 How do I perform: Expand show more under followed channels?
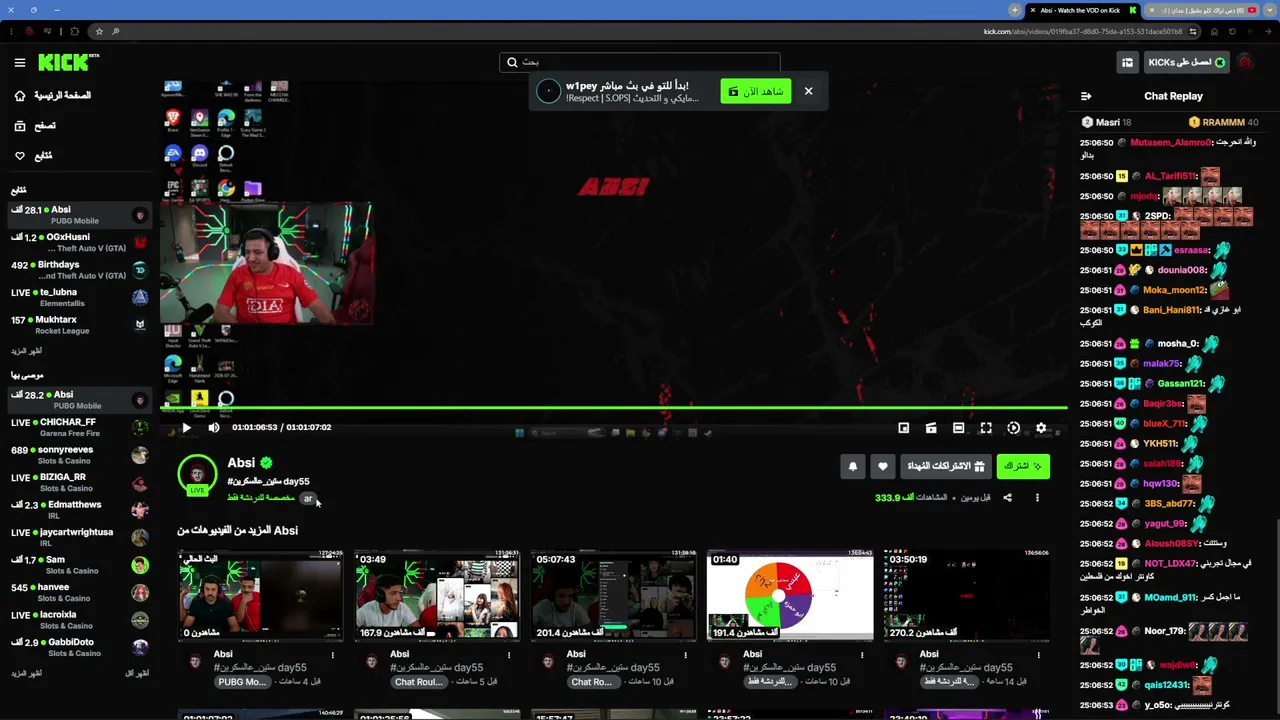(27, 351)
